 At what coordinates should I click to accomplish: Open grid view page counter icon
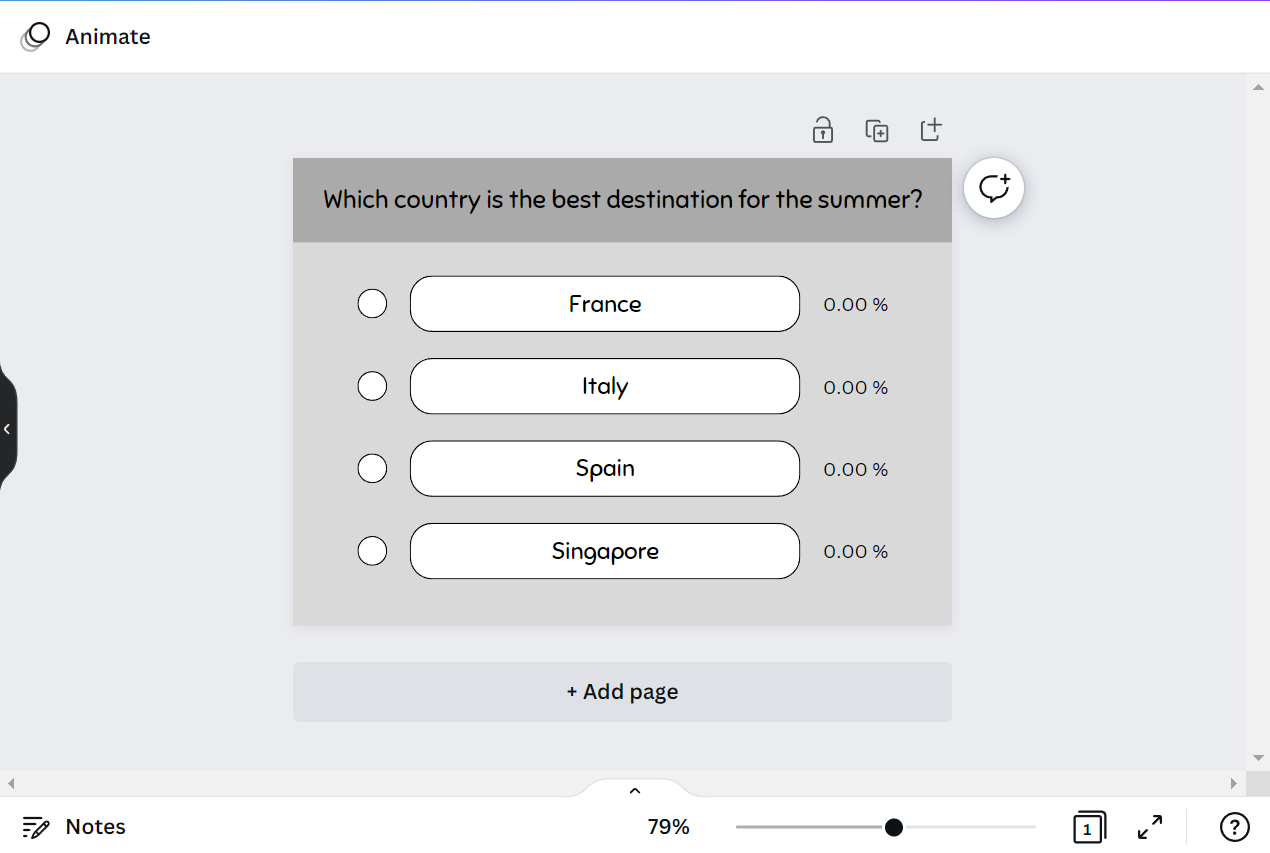1089,827
